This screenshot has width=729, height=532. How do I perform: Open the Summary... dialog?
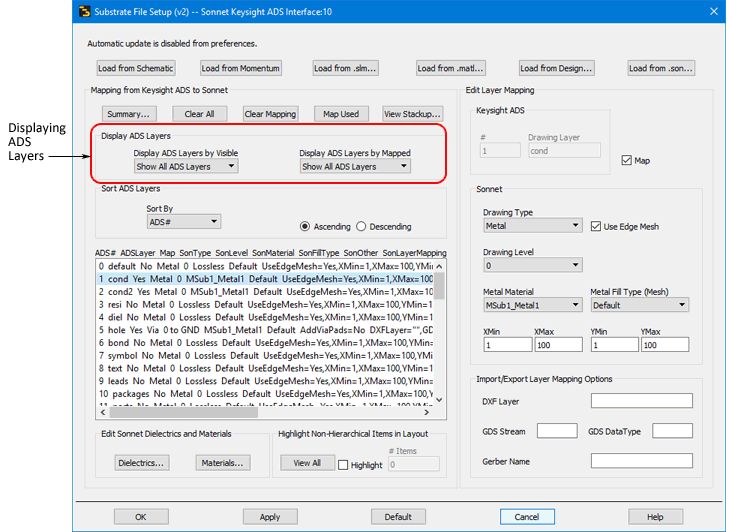click(129, 114)
